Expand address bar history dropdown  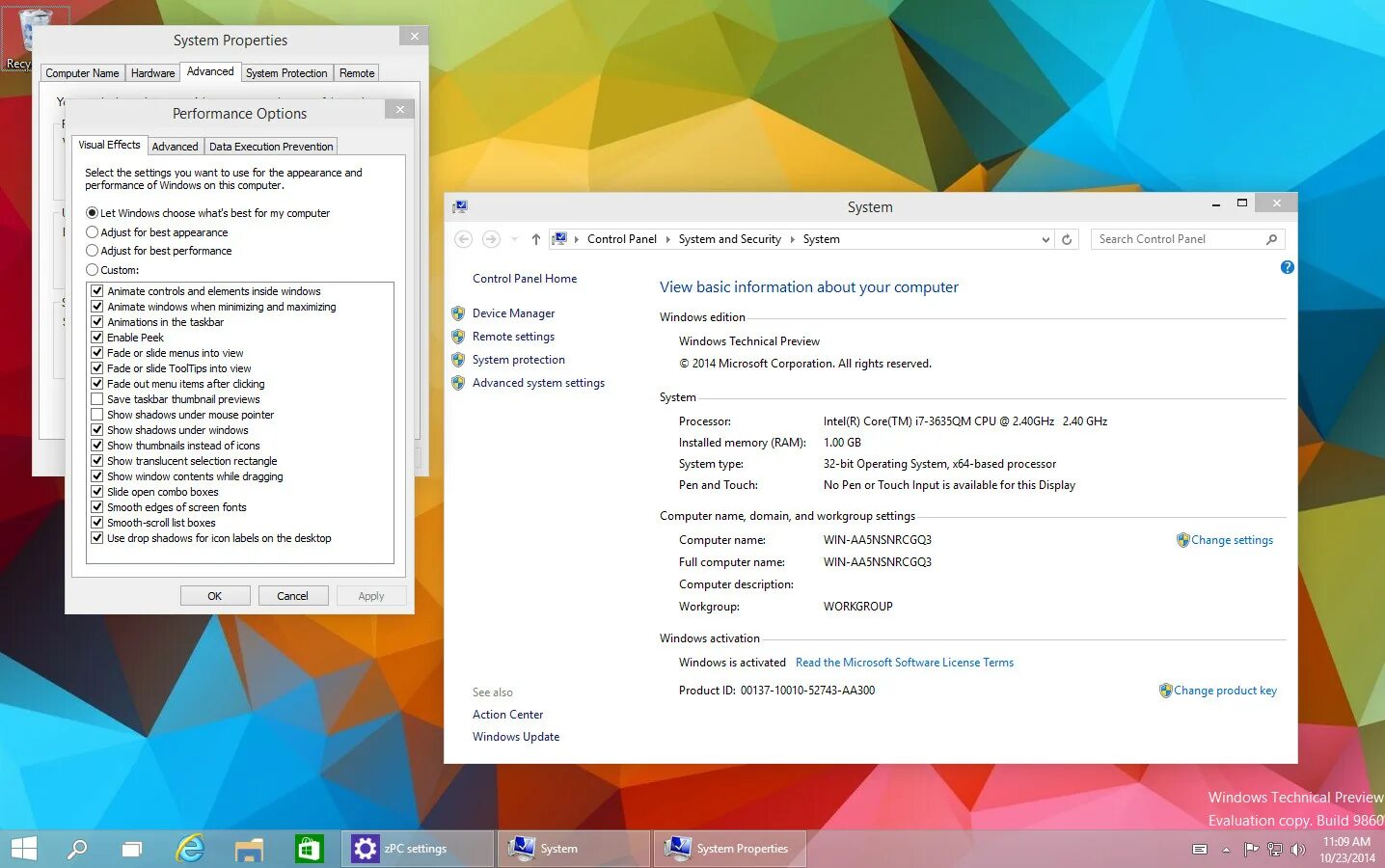point(1046,239)
